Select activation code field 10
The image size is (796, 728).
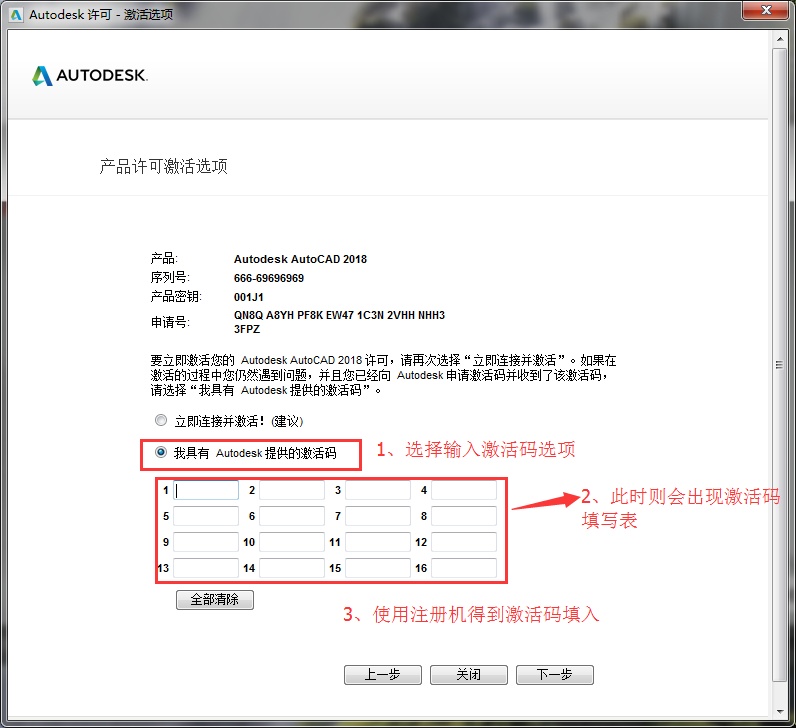(292, 542)
